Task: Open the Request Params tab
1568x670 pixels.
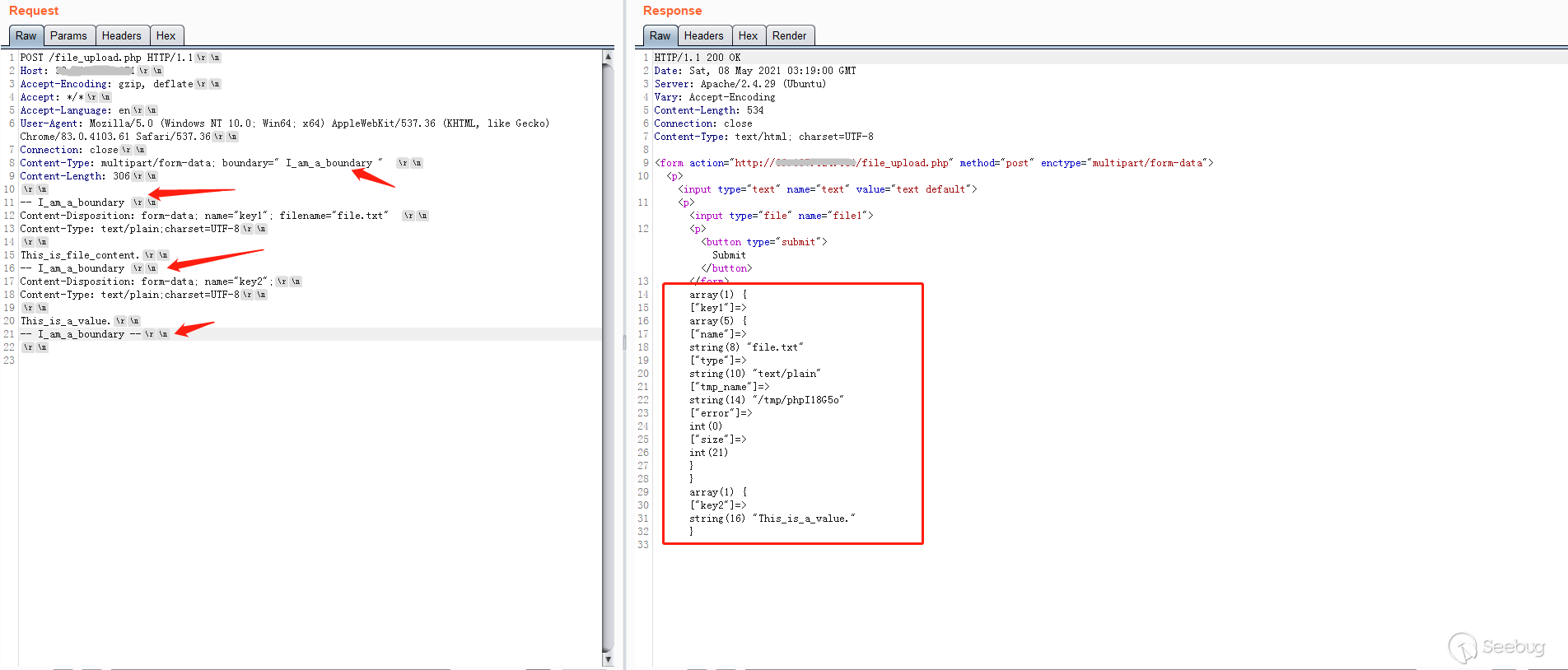Action: click(68, 36)
